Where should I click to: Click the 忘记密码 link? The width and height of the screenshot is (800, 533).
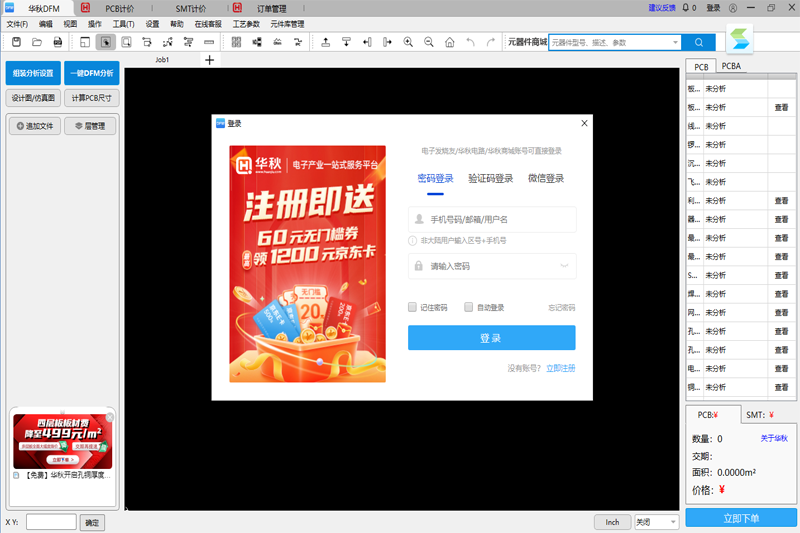562,308
